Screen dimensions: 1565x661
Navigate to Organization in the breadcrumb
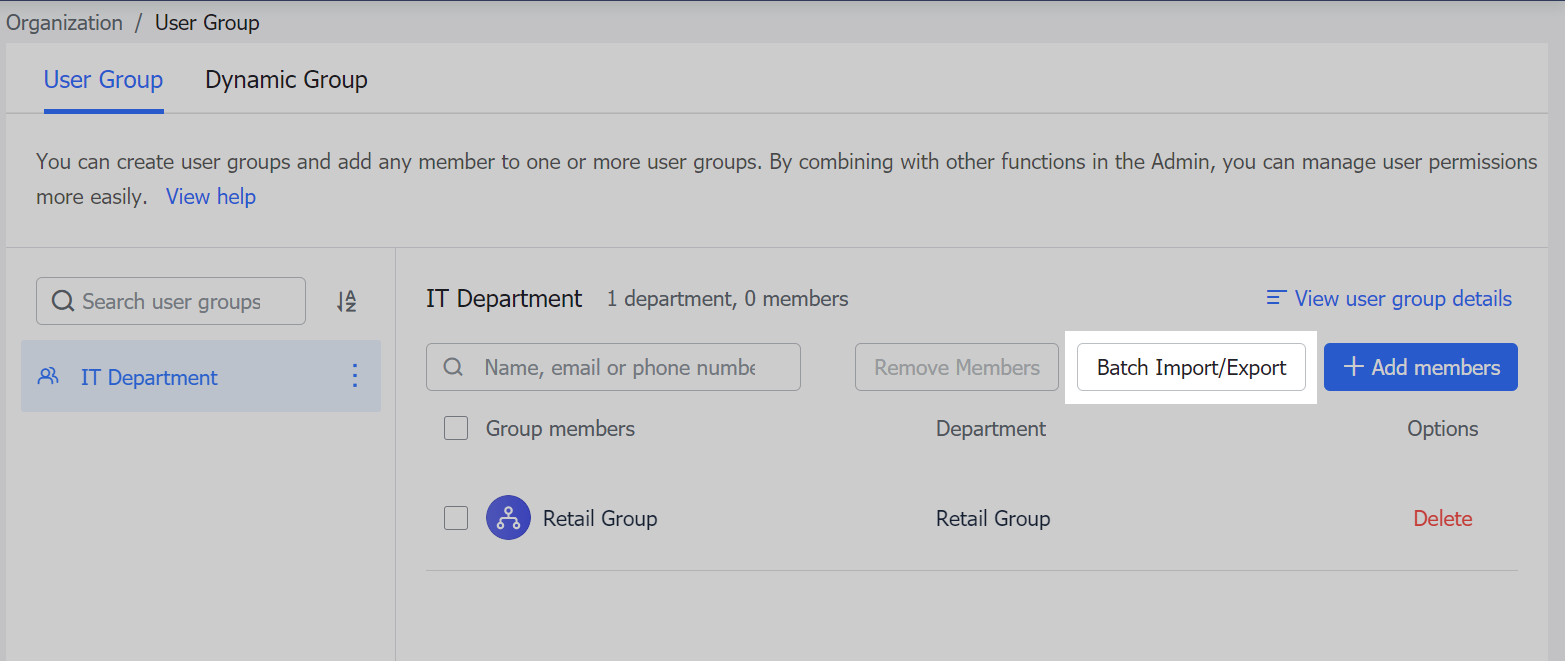[64, 22]
